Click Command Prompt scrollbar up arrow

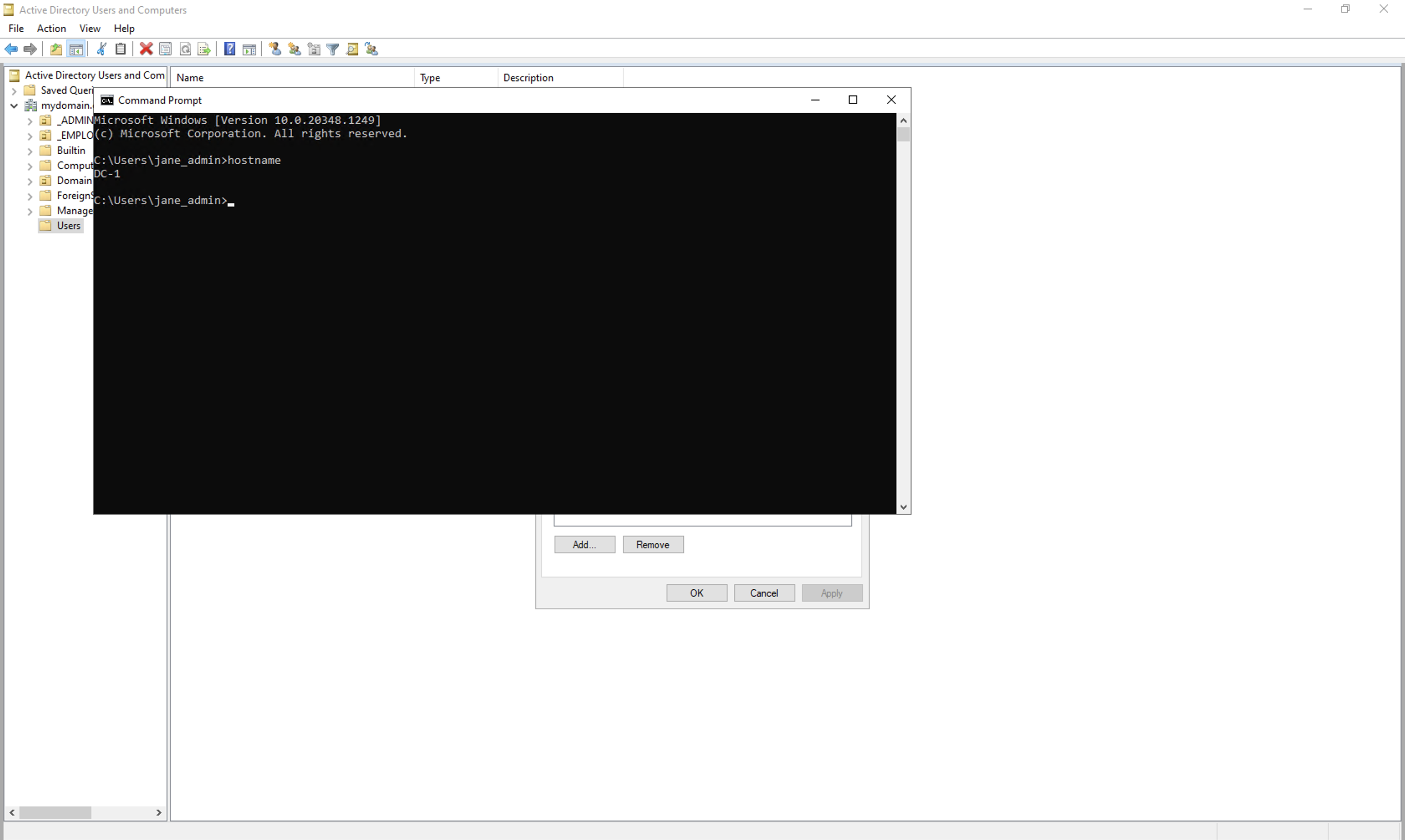[903, 120]
